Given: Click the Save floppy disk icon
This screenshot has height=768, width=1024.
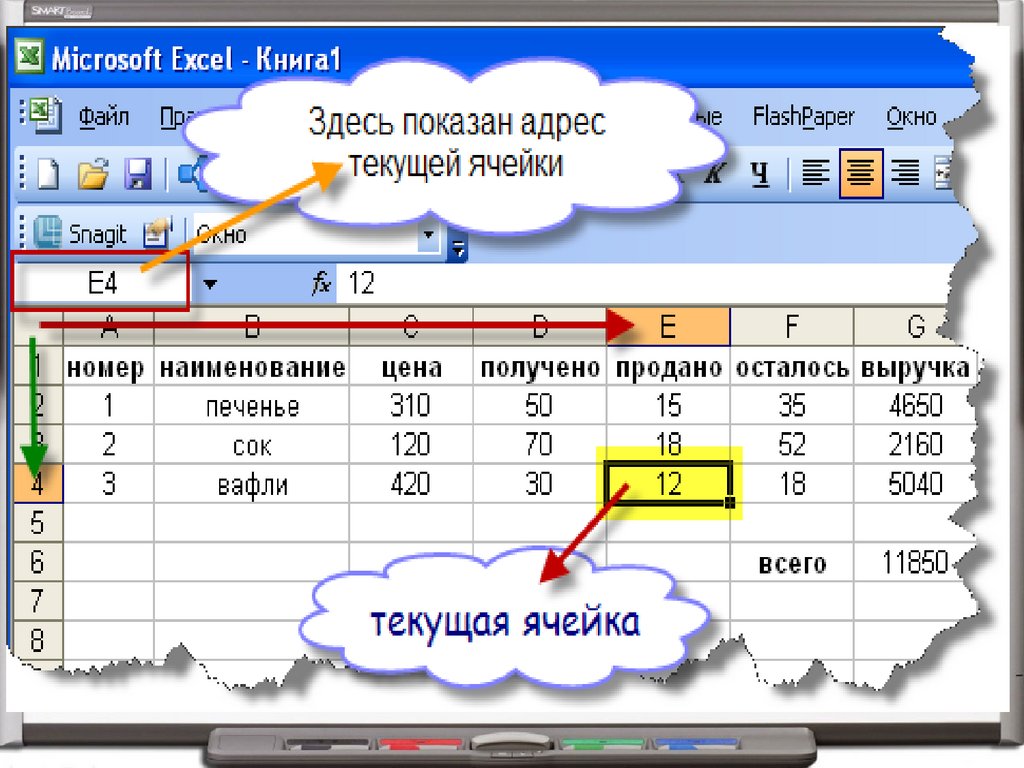Looking at the screenshot, I should [x=138, y=174].
